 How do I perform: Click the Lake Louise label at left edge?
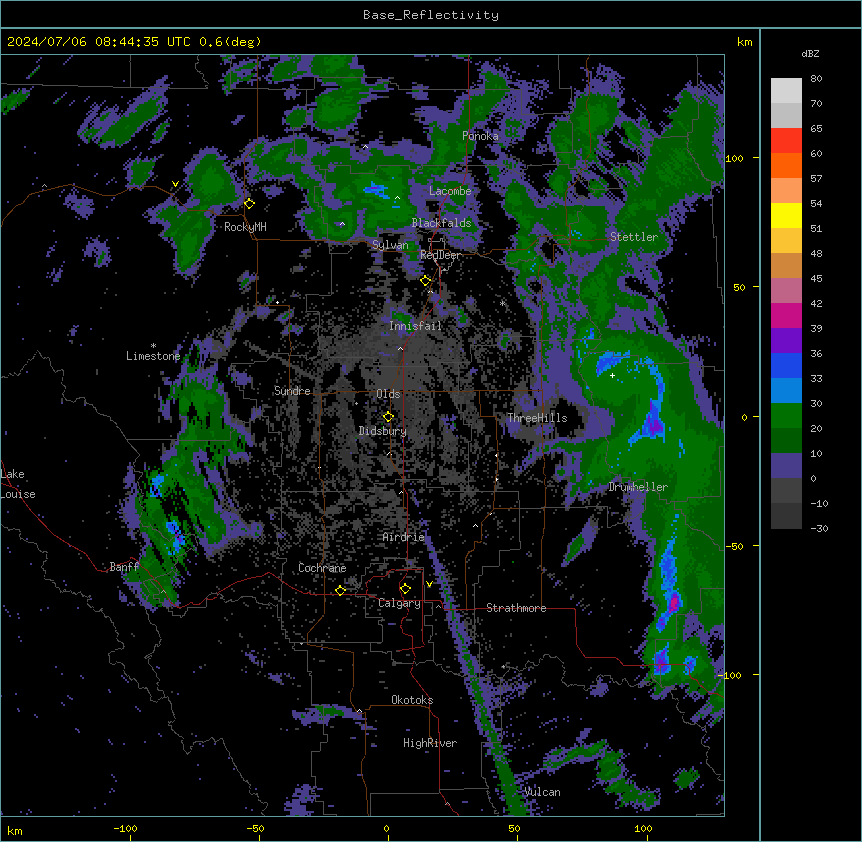18,484
